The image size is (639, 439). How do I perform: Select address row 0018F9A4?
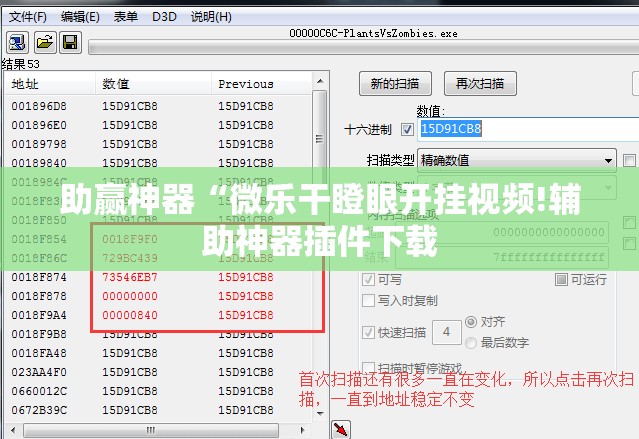158,315
